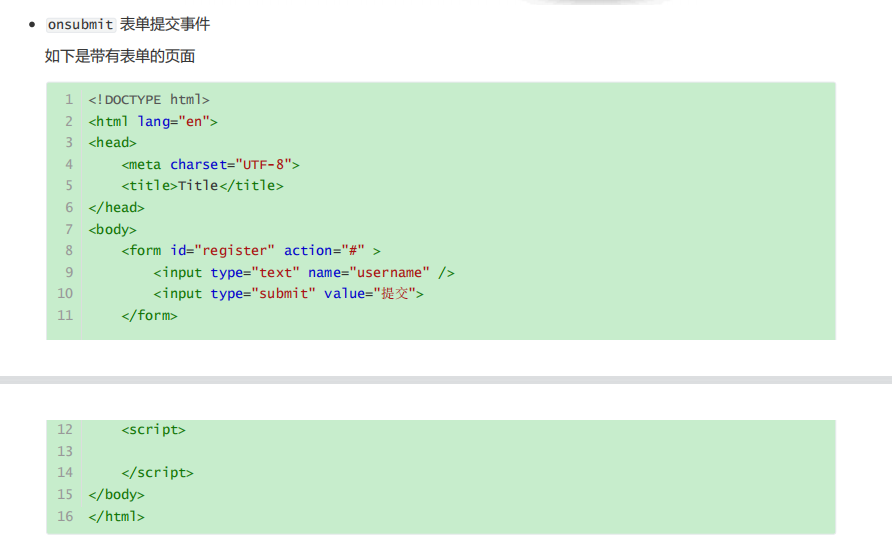This screenshot has height=535, width=892.
Task: Click the closing </head> tag line
Action: [117, 208]
